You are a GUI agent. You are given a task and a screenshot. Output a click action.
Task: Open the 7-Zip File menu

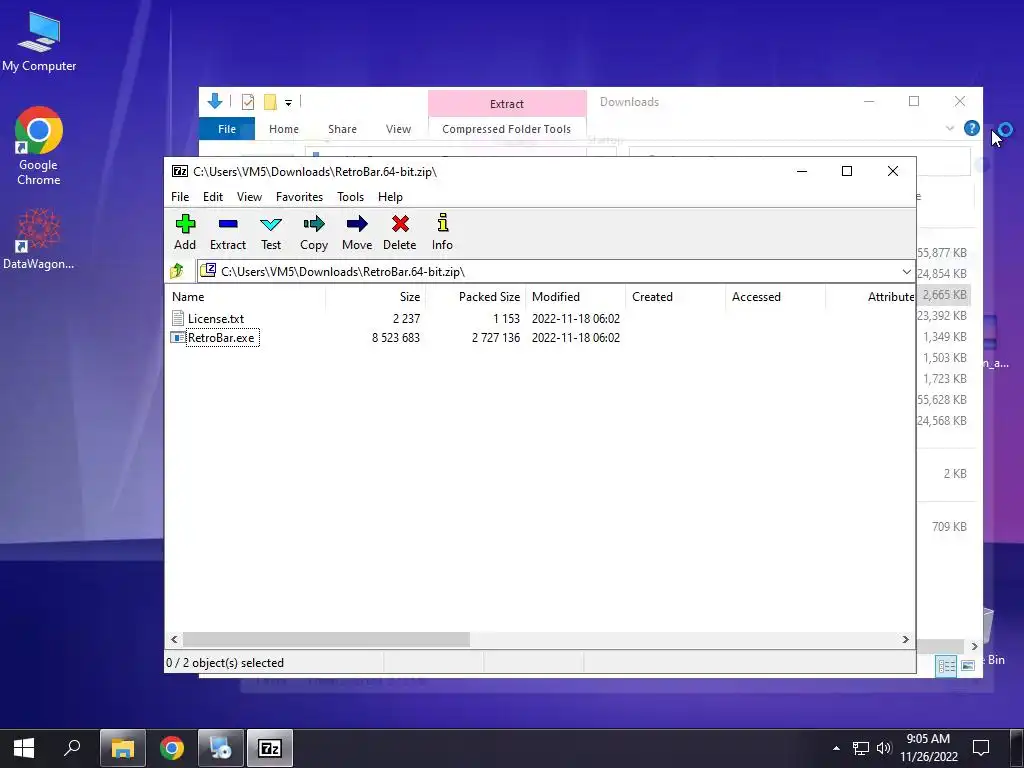pos(180,197)
